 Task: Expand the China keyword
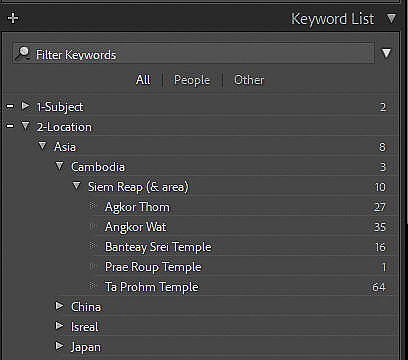coord(59,306)
